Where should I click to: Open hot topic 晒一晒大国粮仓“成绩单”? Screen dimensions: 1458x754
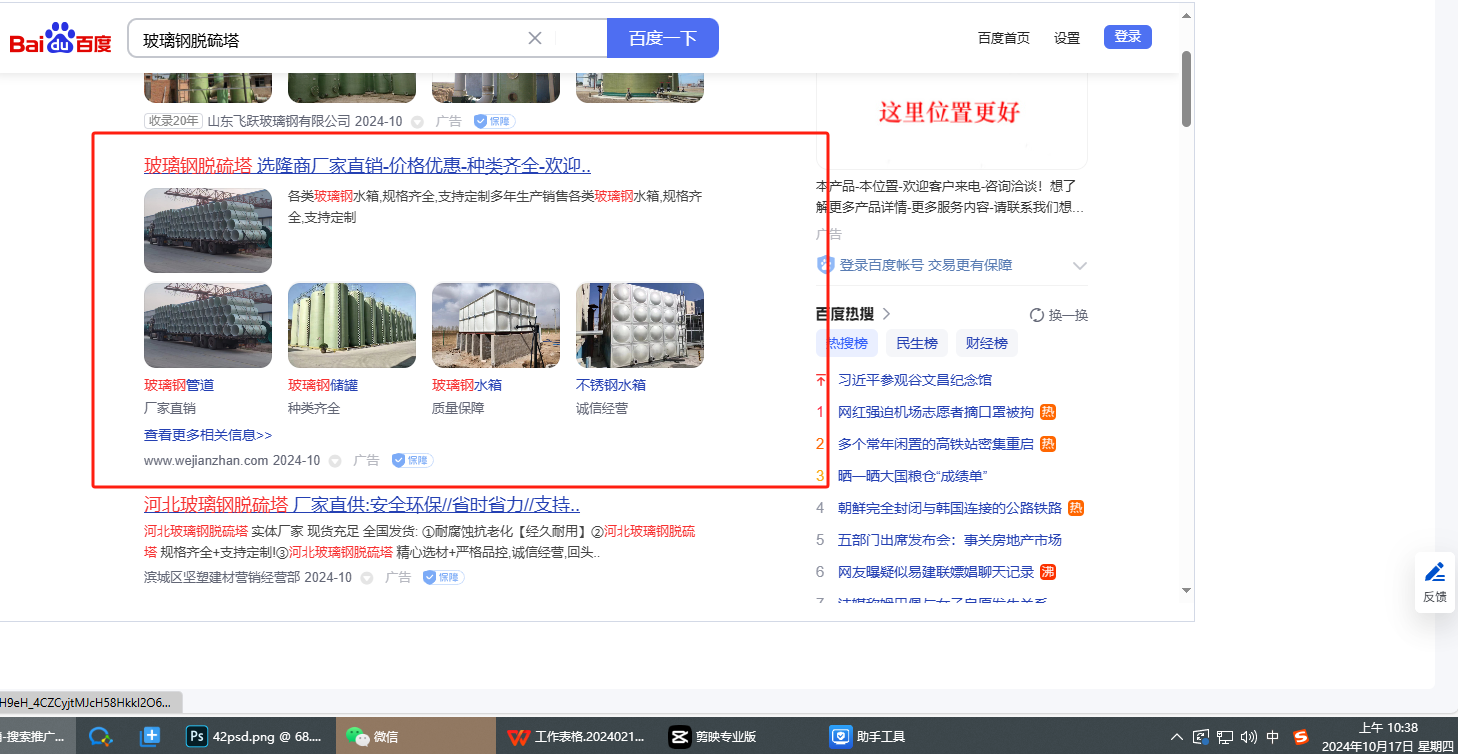913,476
